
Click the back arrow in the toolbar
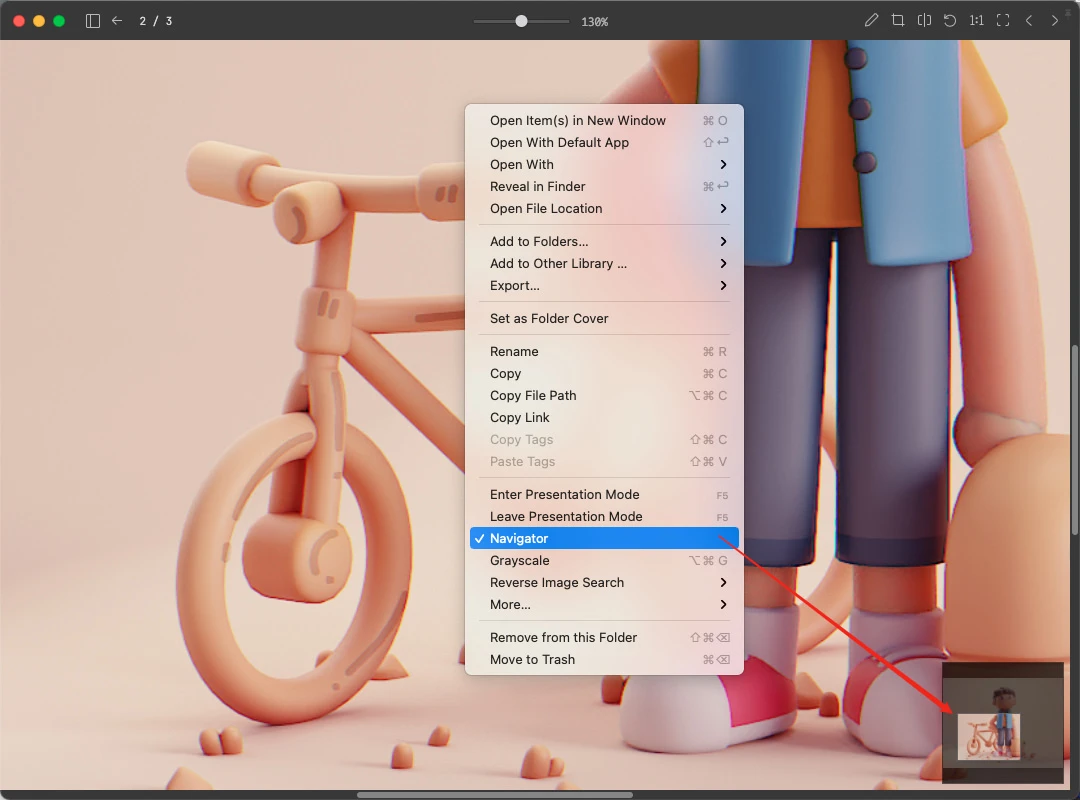click(117, 21)
